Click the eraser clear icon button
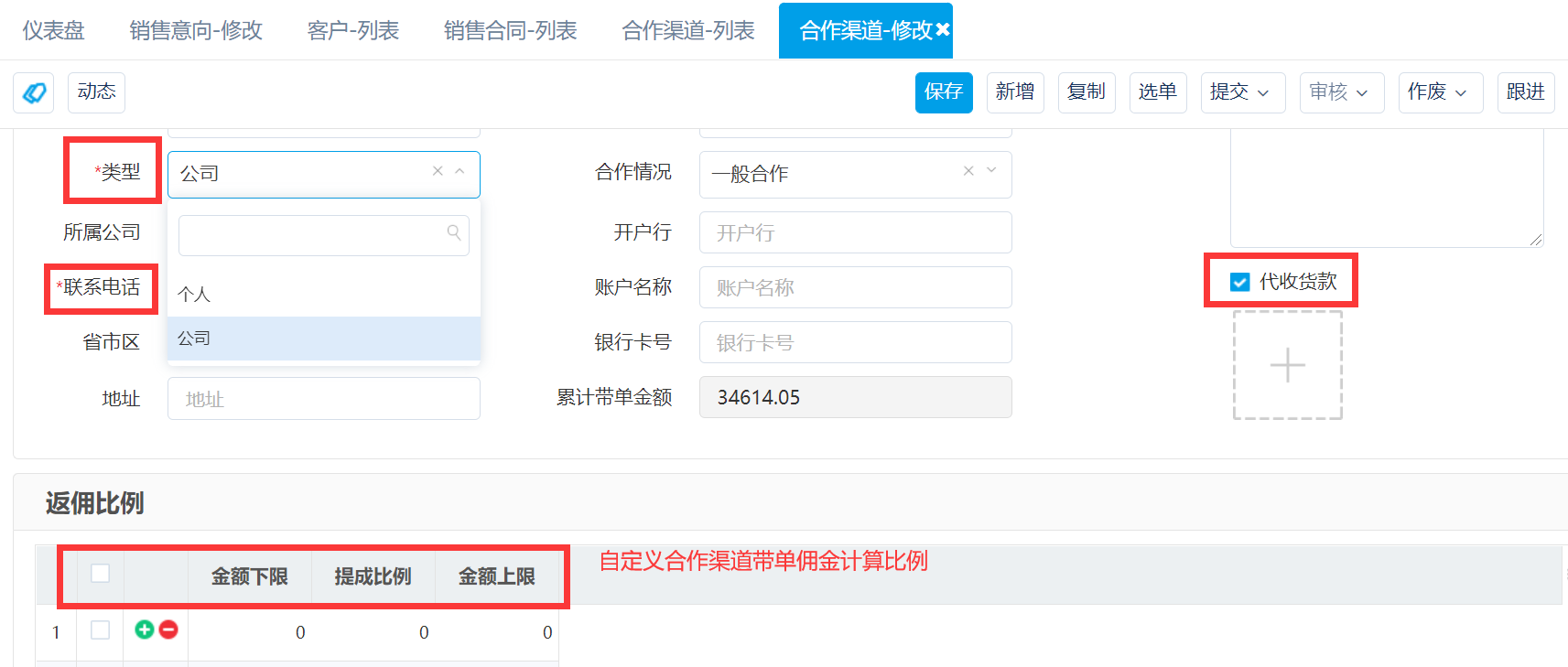 click(x=34, y=92)
